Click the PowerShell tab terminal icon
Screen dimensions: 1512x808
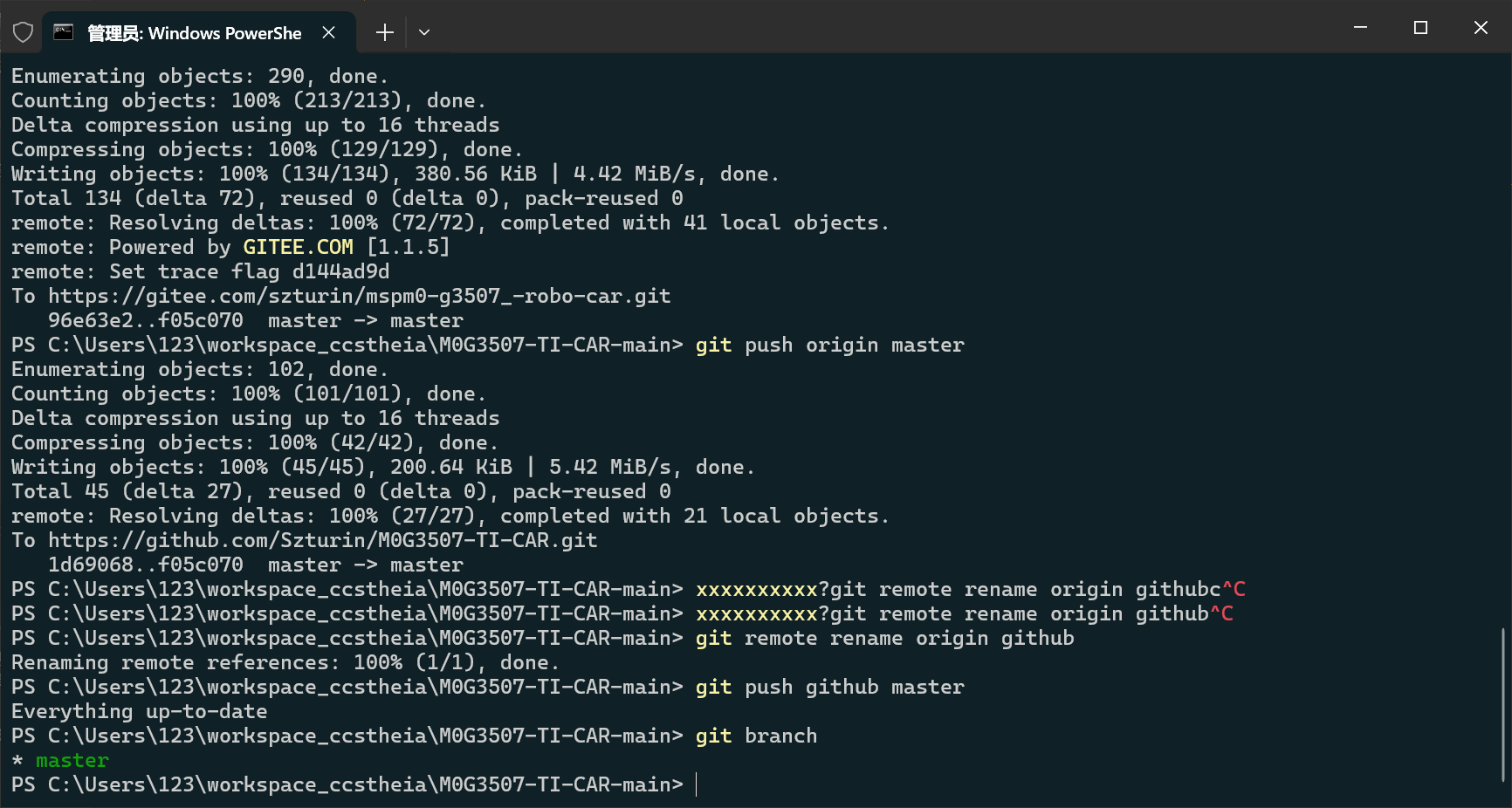(x=63, y=33)
